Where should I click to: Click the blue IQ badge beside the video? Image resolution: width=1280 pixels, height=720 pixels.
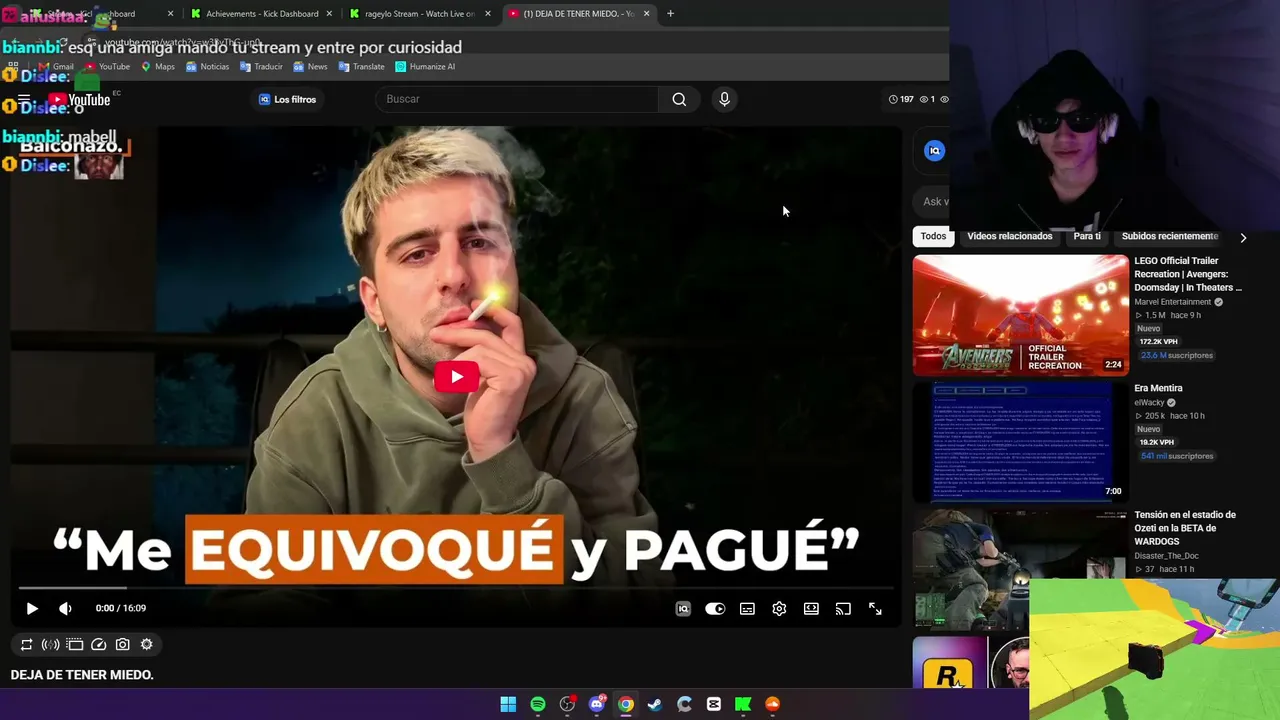(934, 151)
